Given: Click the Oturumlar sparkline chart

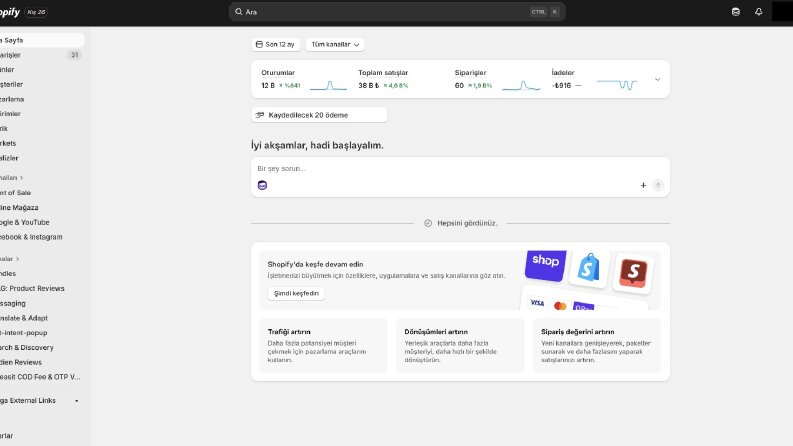Looking at the screenshot, I should (x=329, y=85).
